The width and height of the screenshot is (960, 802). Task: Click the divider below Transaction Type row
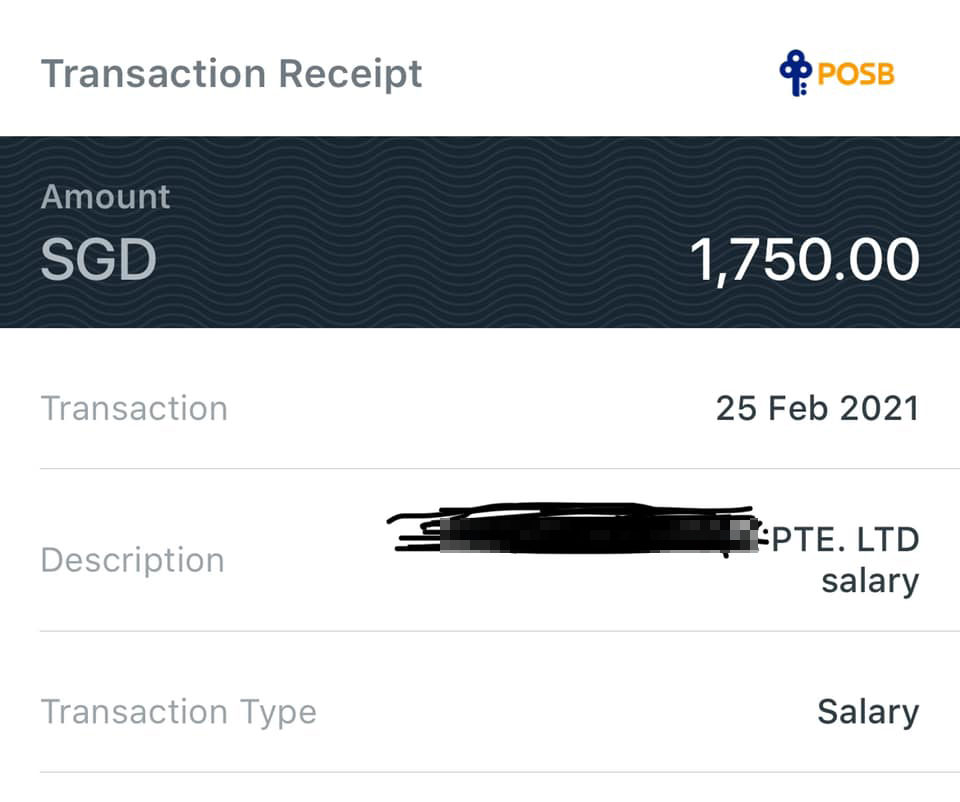click(x=480, y=772)
